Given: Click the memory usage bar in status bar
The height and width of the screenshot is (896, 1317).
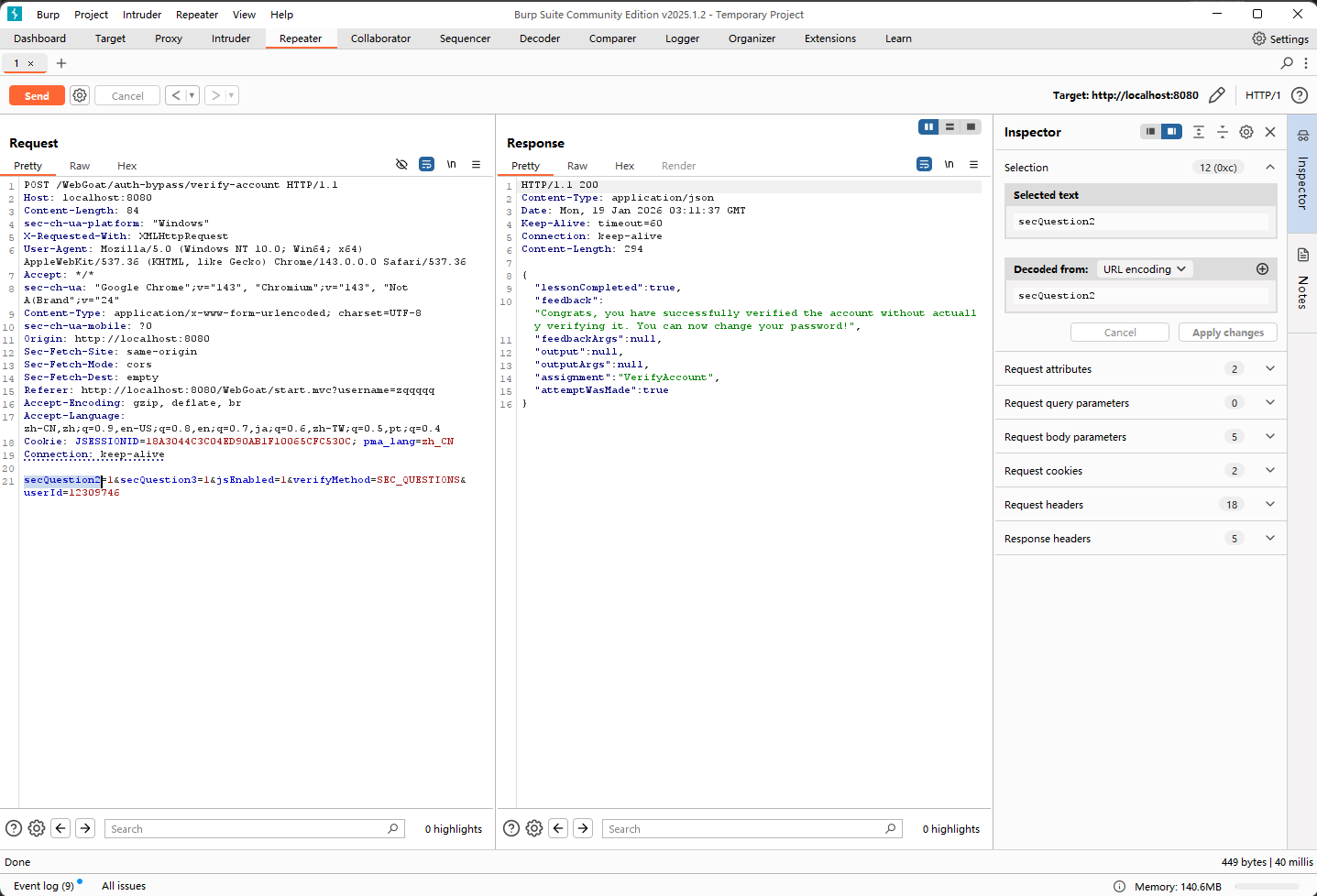Looking at the screenshot, I should coord(1267,886).
